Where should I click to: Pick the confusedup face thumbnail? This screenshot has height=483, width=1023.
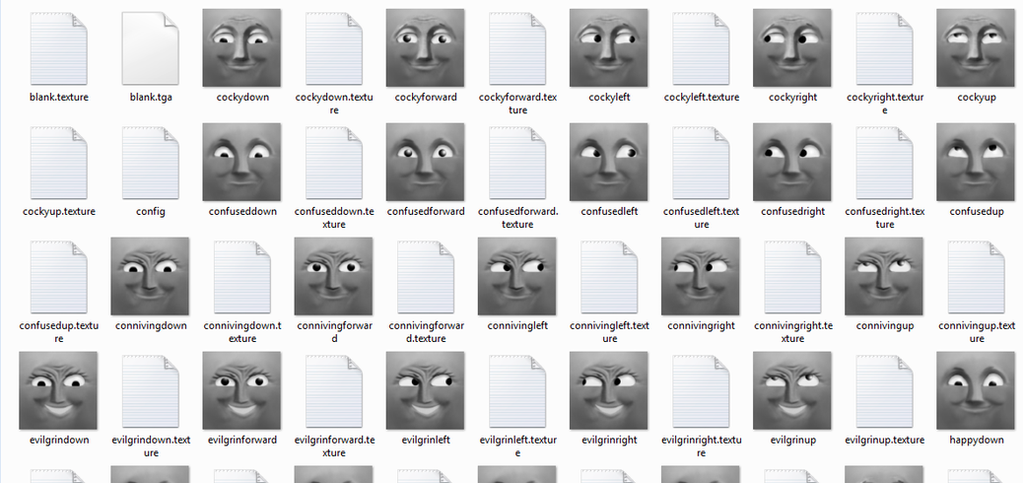click(x=975, y=162)
